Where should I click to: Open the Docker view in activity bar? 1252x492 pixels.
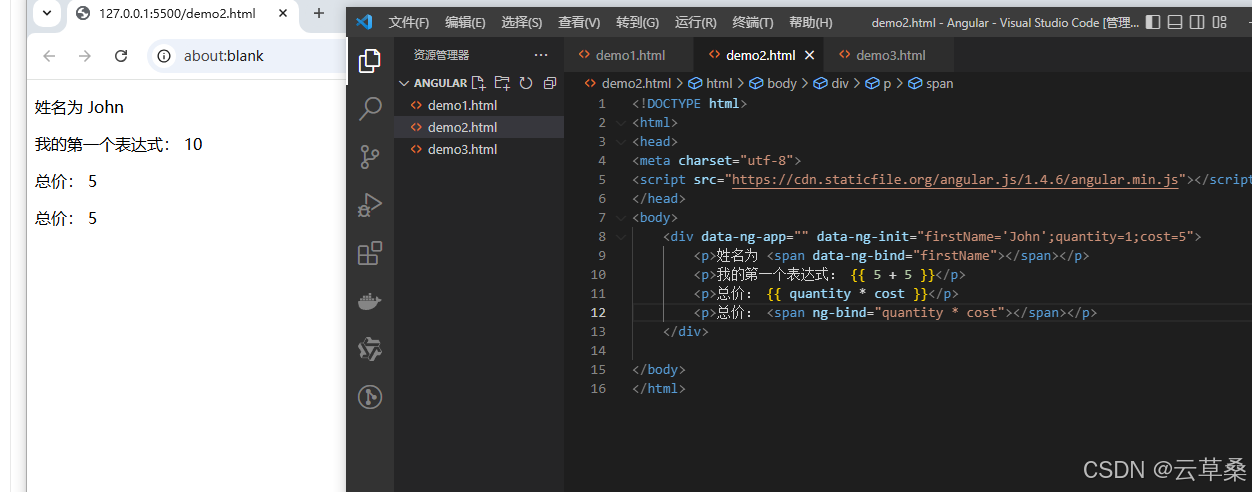point(370,301)
